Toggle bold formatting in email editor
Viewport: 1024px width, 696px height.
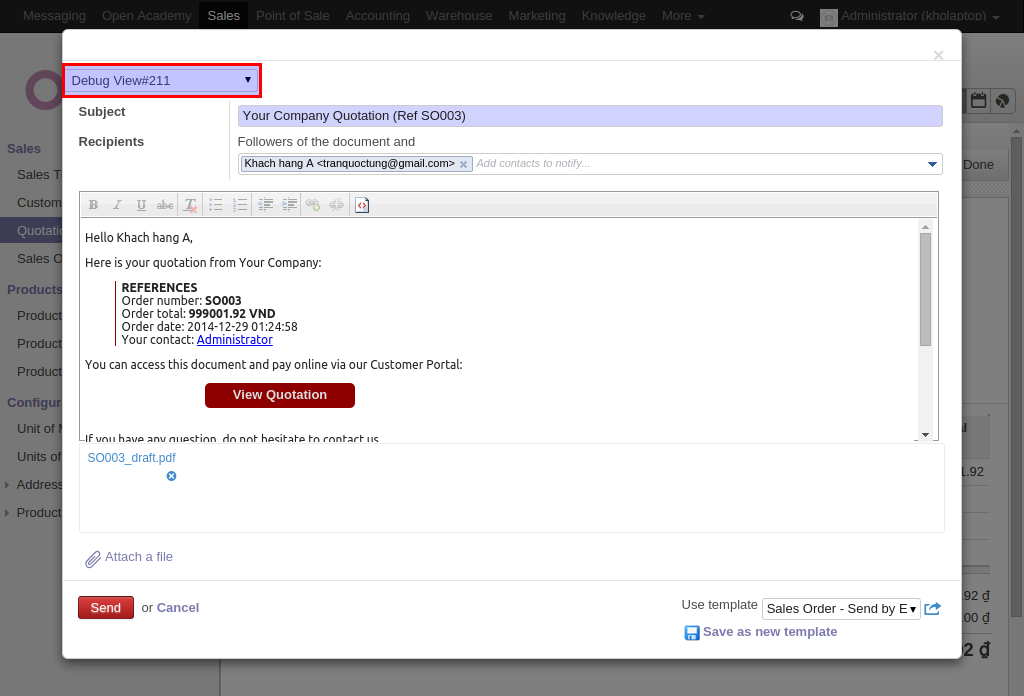(93, 205)
